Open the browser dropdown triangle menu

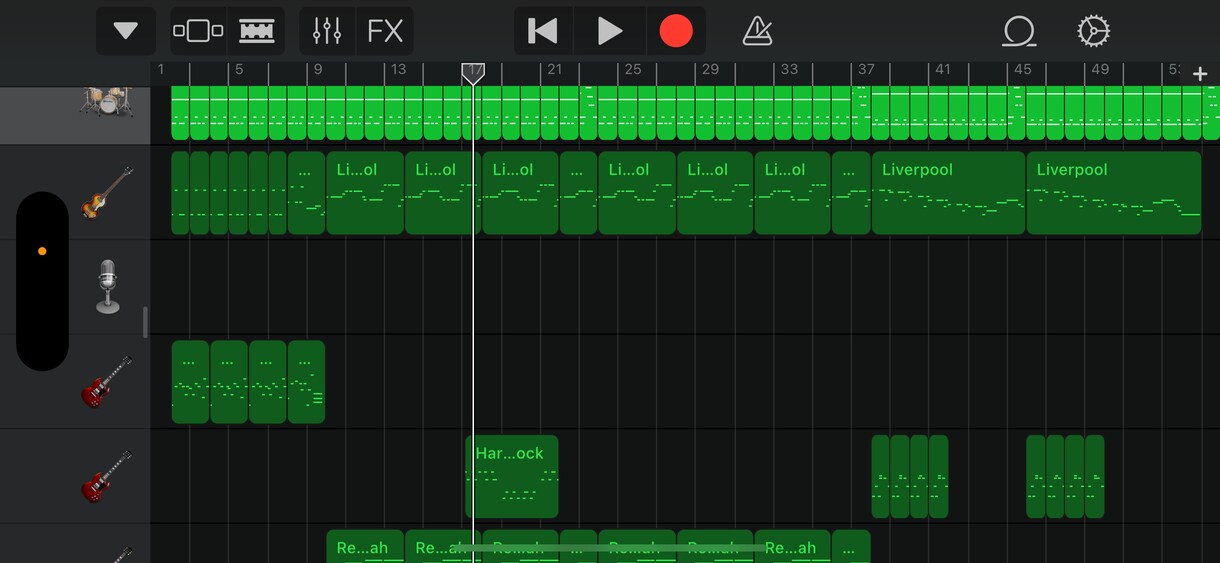coord(125,31)
